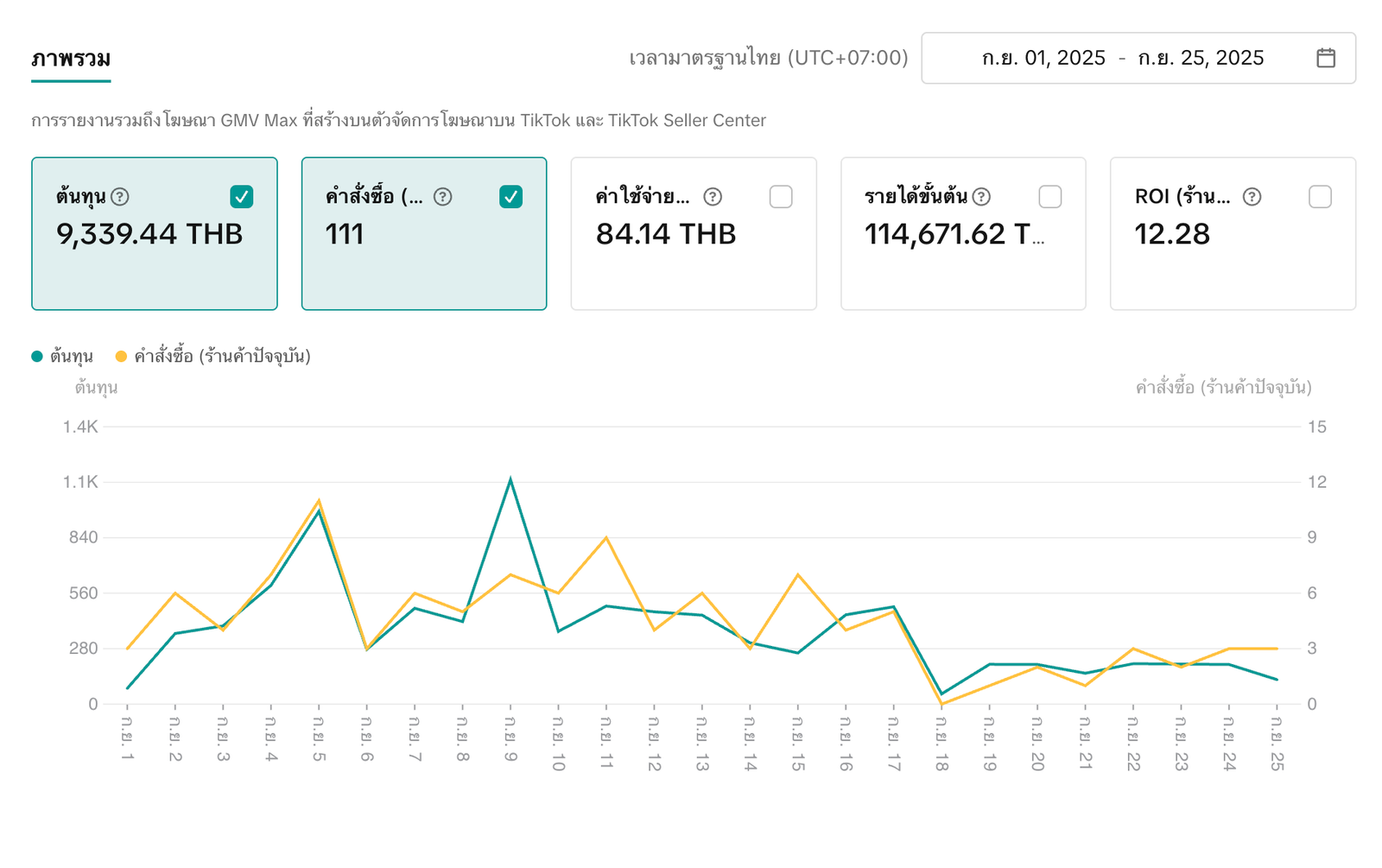Click help icon next to คำสั่งซื้อ card
Image resolution: width=1382 pixels, height=868 pixels.
(442, 197)
